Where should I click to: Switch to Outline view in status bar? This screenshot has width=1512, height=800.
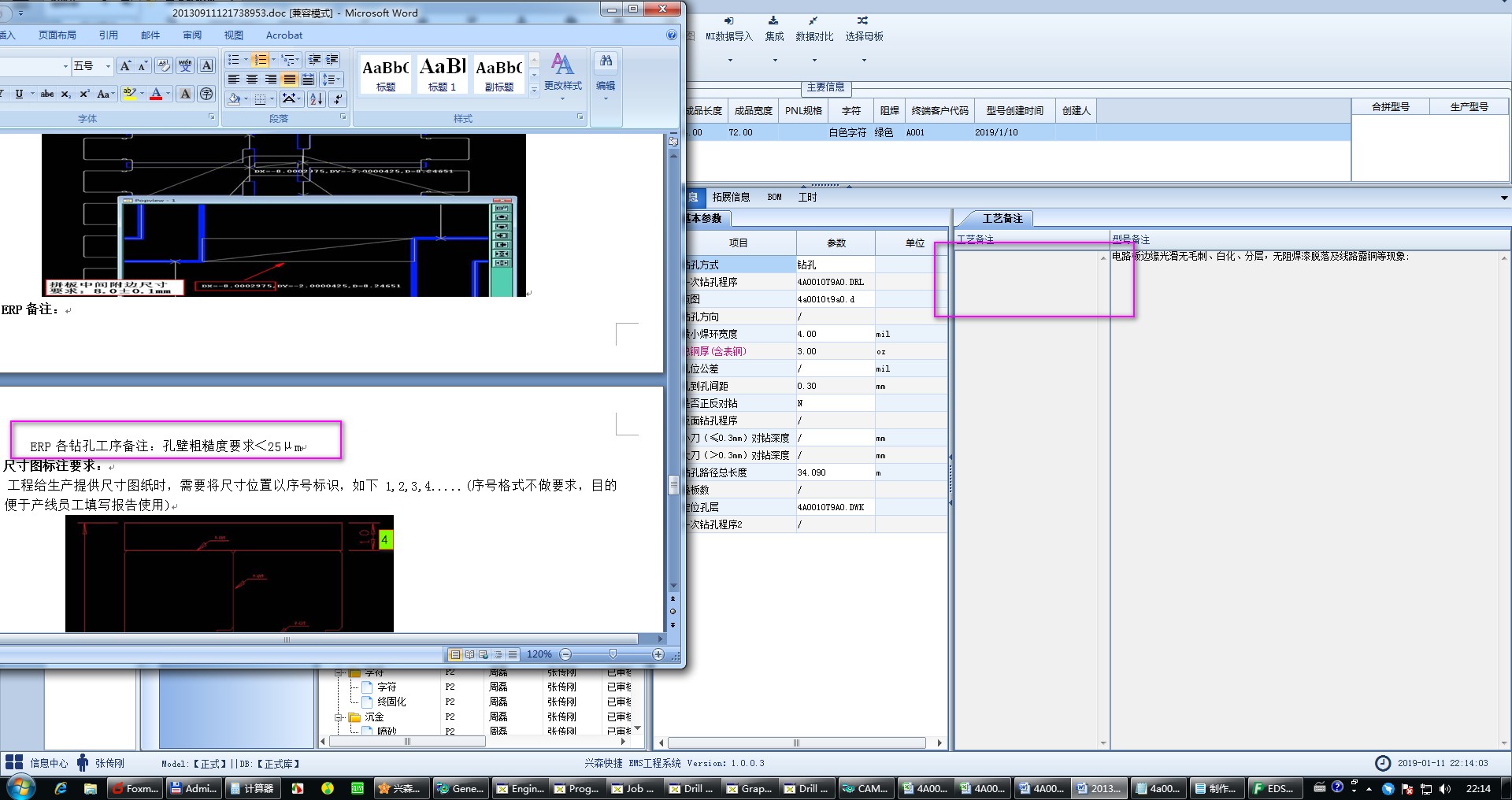coord(498,654)
